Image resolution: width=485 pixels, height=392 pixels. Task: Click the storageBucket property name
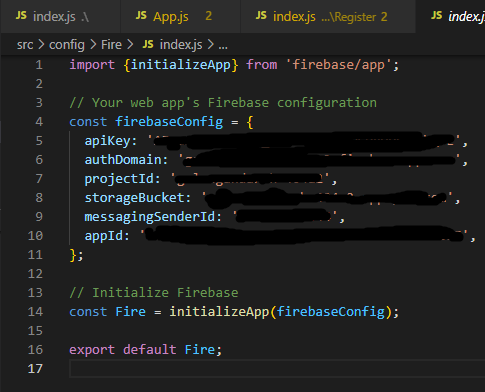135,198
